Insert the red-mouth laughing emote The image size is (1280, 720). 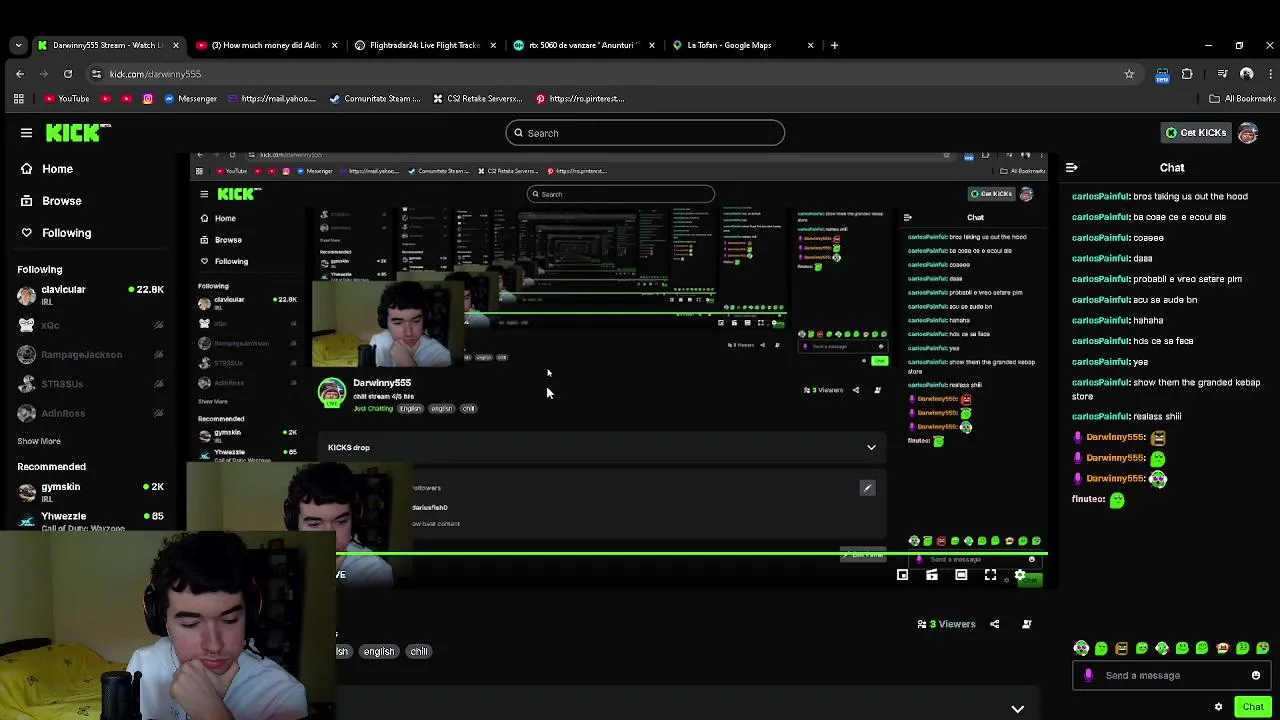(1222, 648)
